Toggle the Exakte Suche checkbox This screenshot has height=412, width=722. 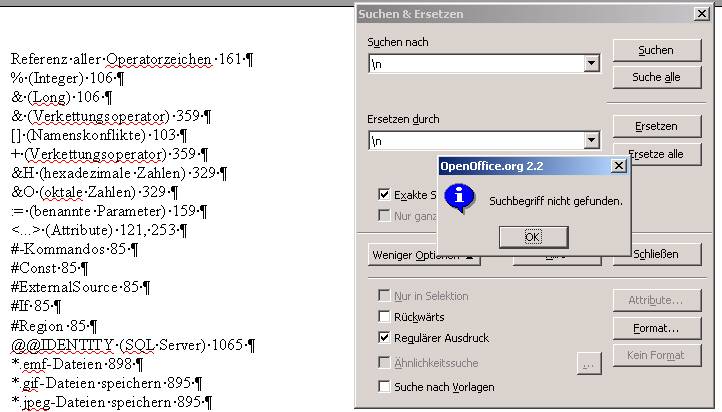pos(384,194)
